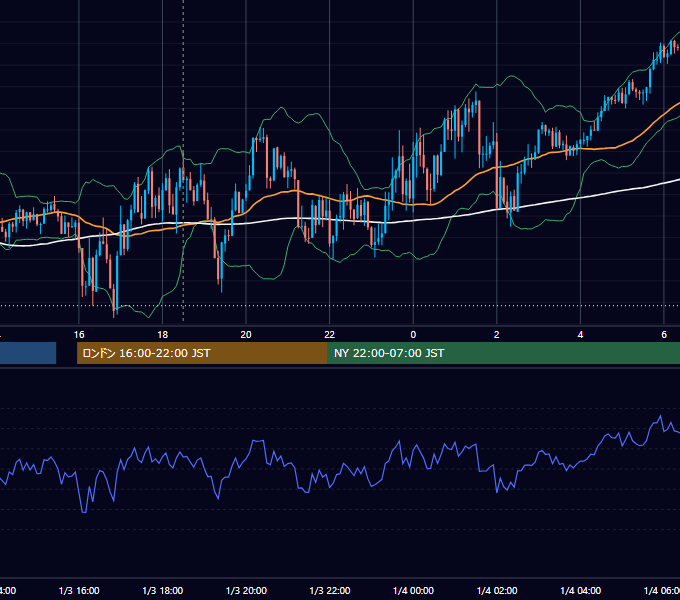Viewport: 680px width, 600px height.
Task: Click the 0 hour label on price chart axis
Action: point(413,334)
